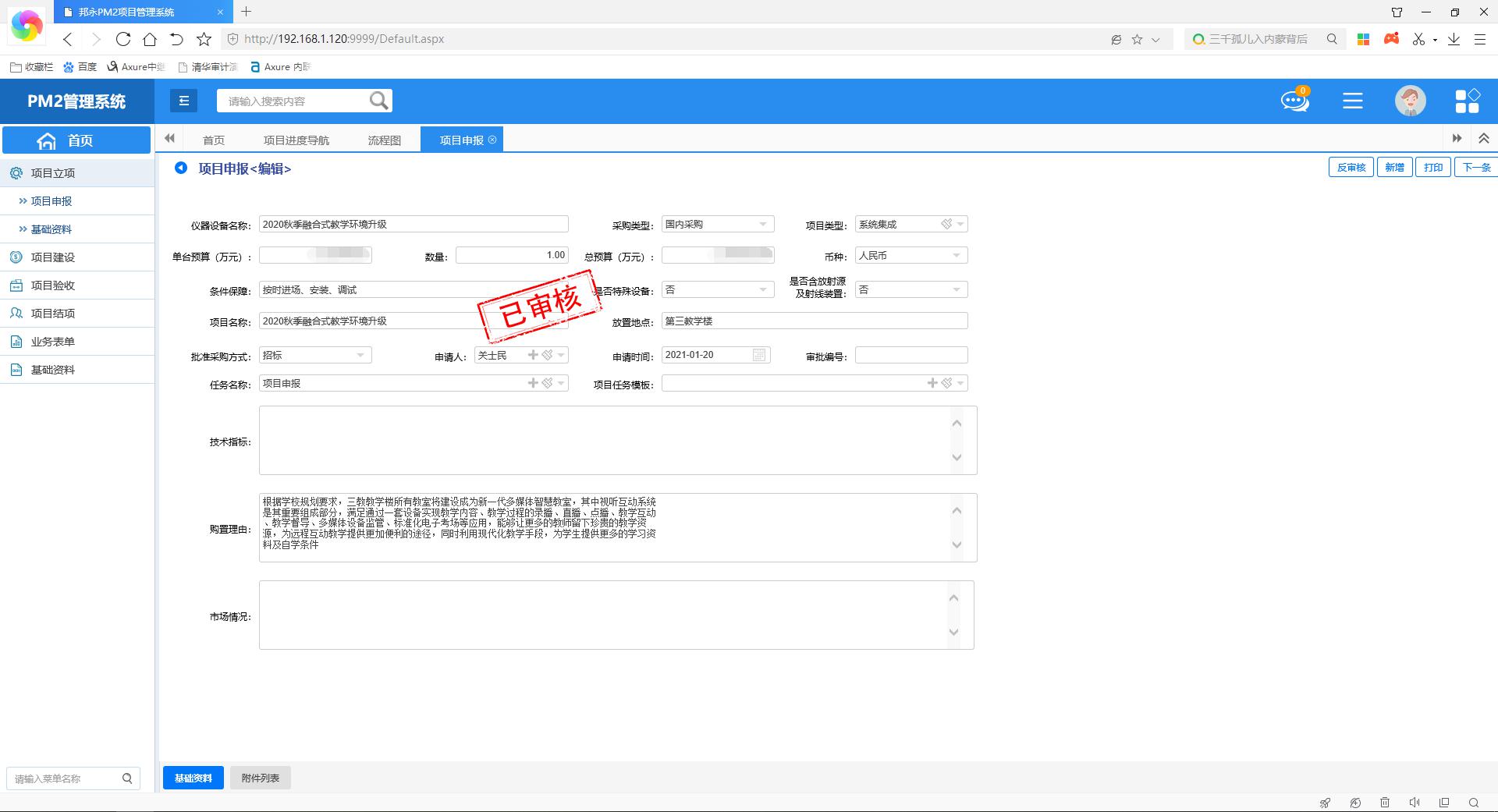Screen dimensions: 1498x812
Task: Open the user avatar profile menu
Action: click(x=1410, y=101)
